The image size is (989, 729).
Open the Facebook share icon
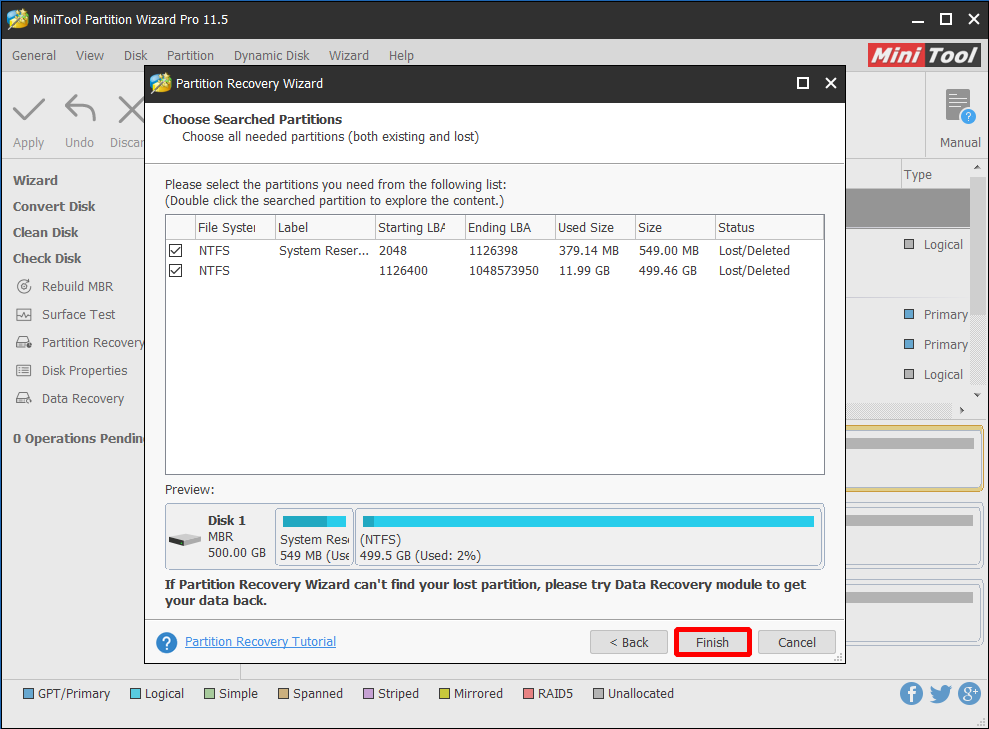pos(911,694)
